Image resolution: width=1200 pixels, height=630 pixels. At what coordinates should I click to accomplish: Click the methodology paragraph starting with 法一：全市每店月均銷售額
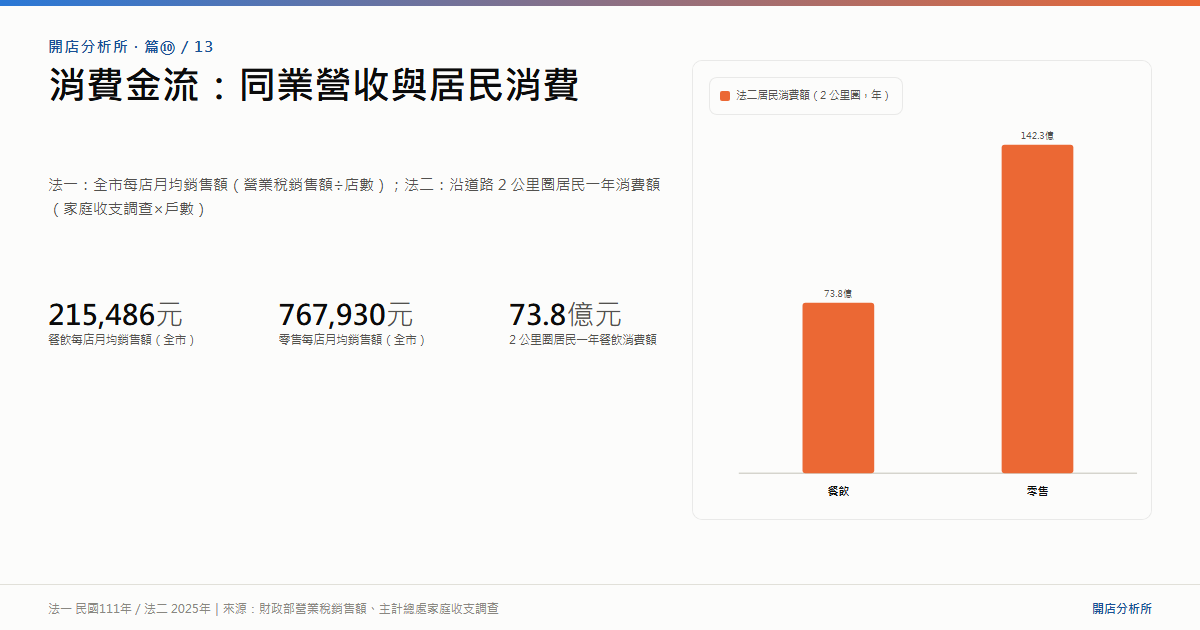(x=354, y=197)
